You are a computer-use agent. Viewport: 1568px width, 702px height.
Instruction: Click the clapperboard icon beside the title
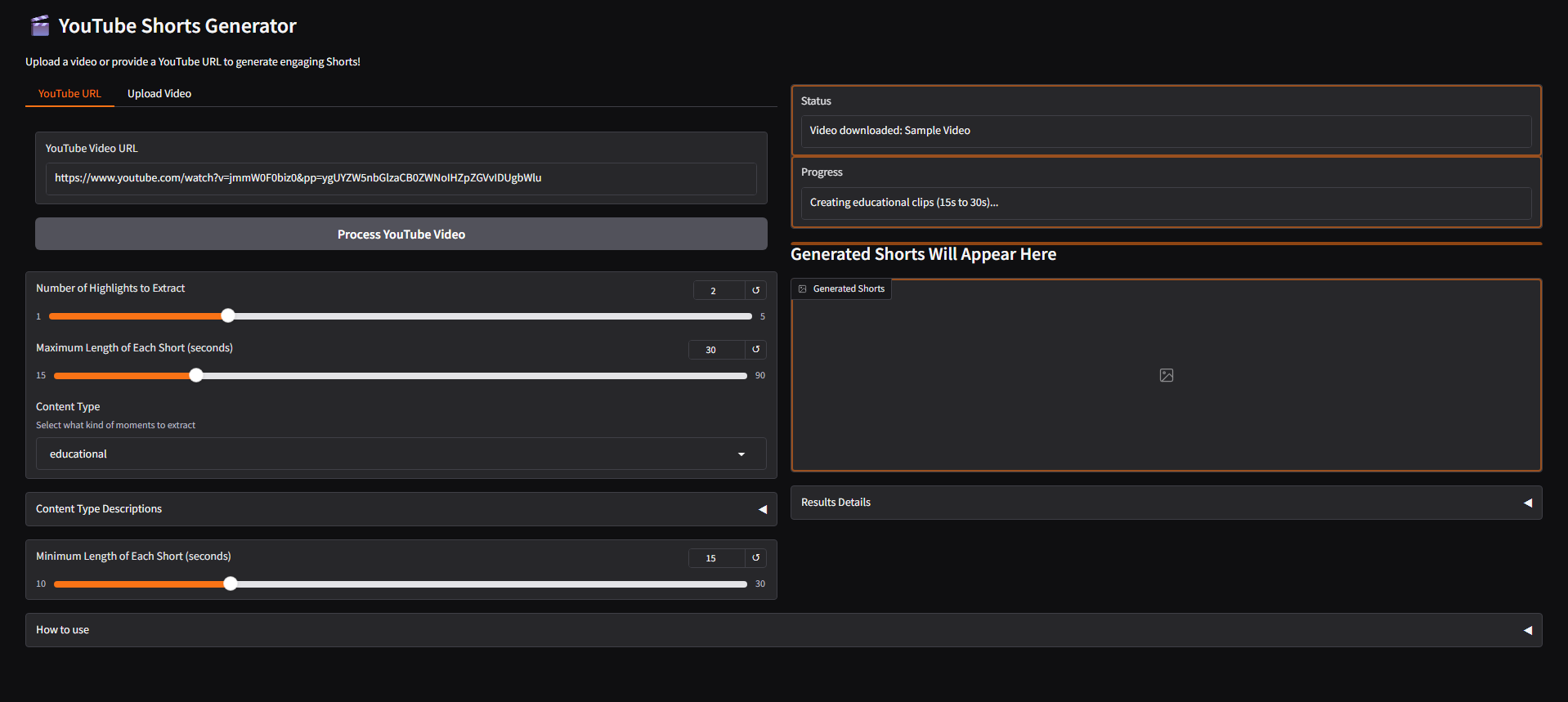[x=40, y=26]
